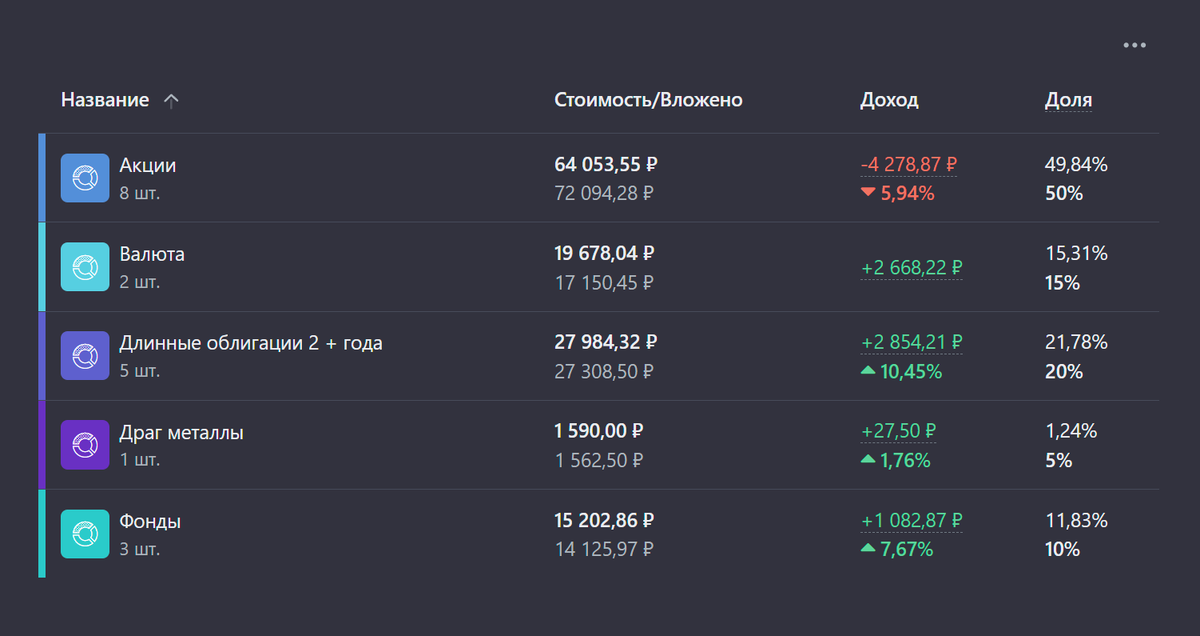This screenshot has width=1200, height=636.
Task: Click the Длинные облигации category icon
Action: pyautogui.click(x=85, y=356)
